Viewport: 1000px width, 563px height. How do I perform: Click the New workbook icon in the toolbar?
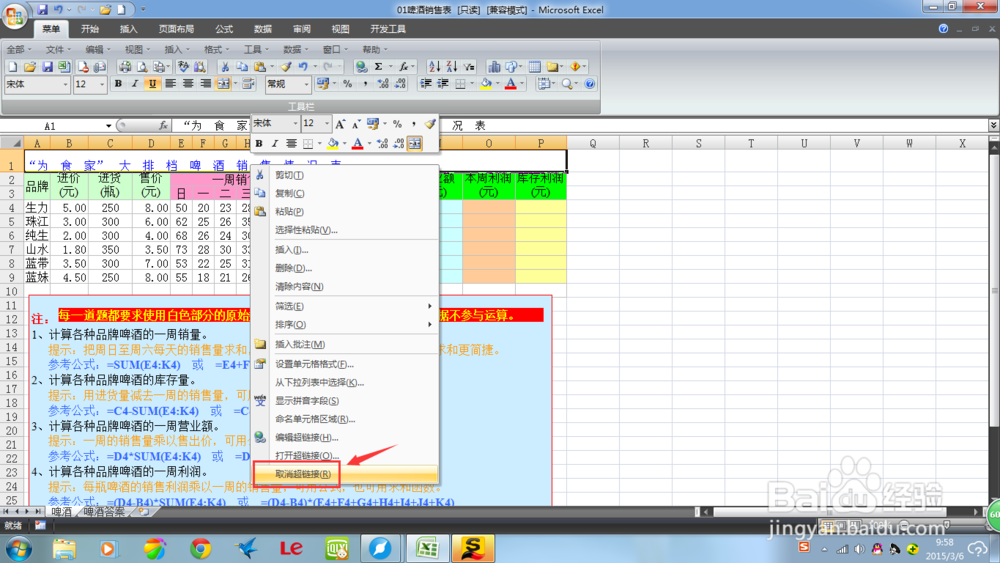point(13,66)
